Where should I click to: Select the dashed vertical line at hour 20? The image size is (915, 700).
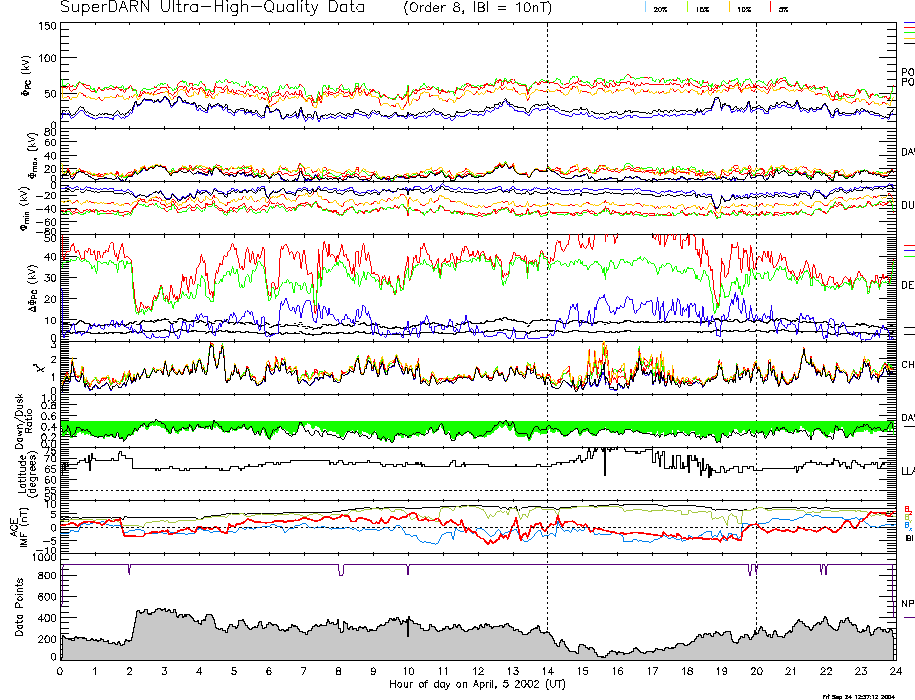point(756,300)
